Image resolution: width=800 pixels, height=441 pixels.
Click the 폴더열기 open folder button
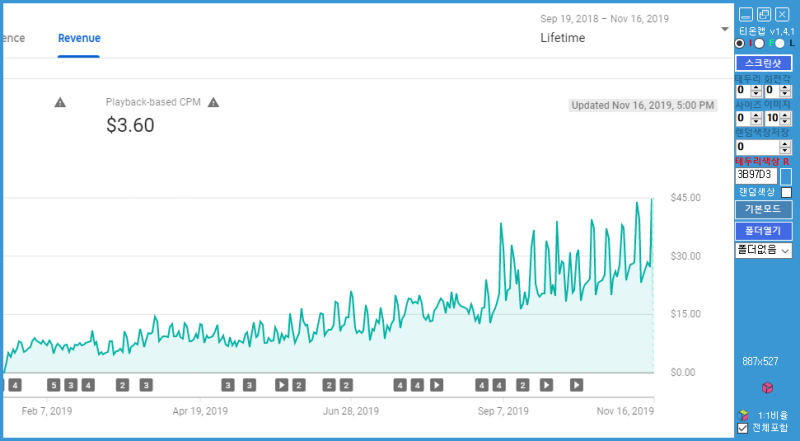tap(763, 231)
